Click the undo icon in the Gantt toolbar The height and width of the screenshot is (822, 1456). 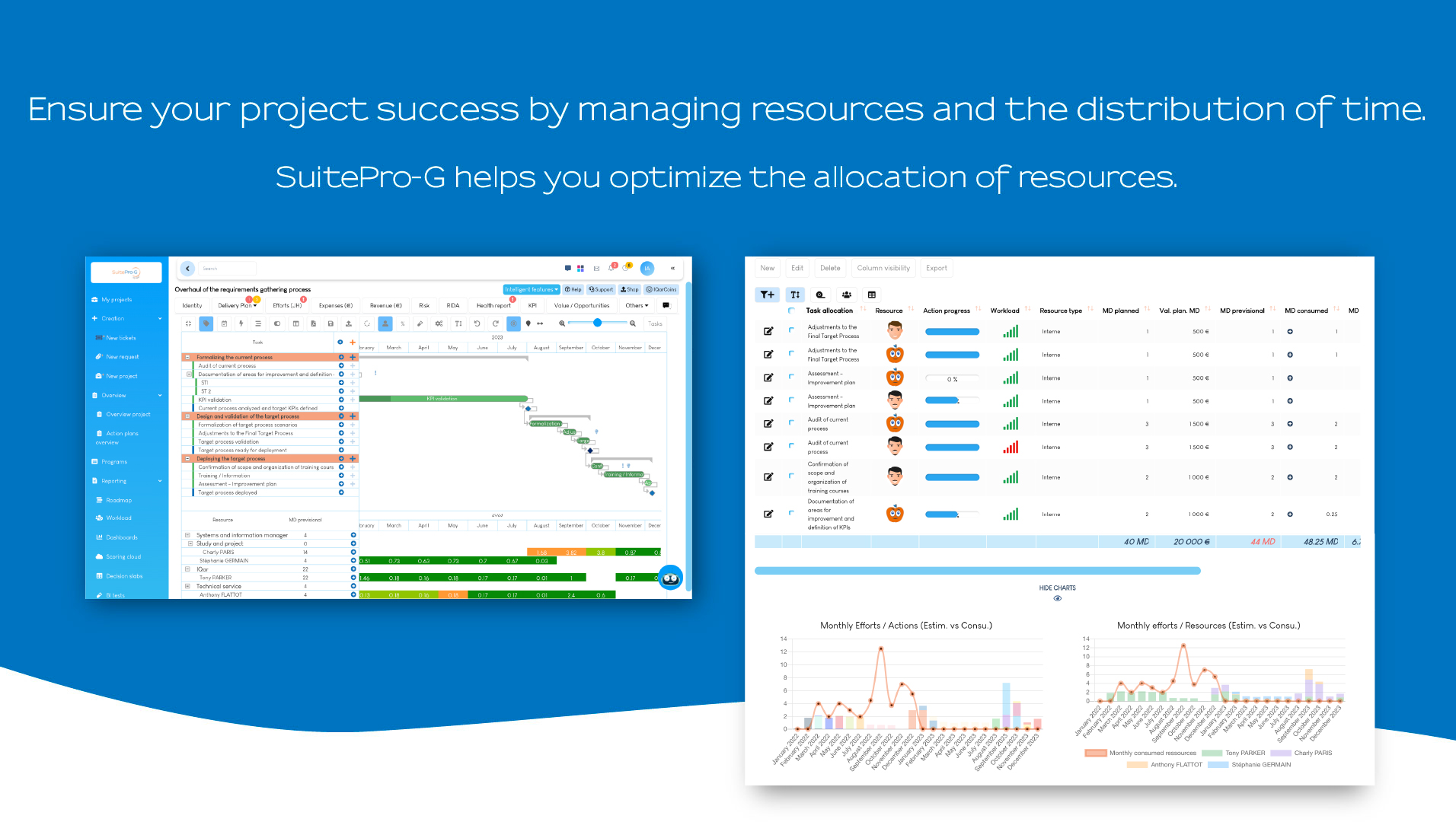477,323
